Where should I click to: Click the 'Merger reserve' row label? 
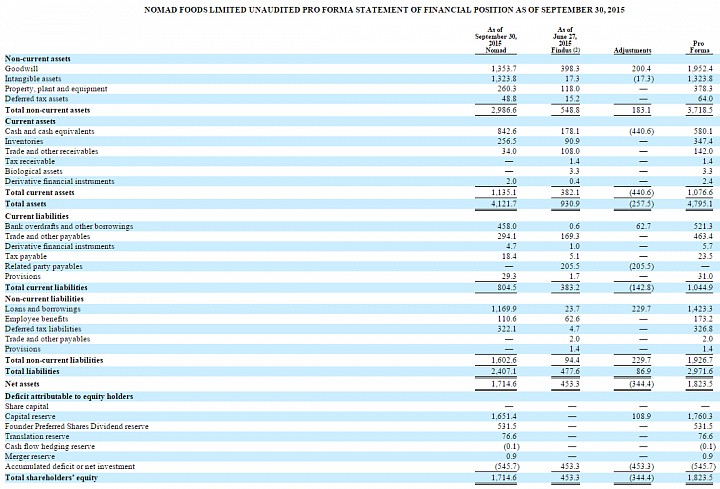(x=30, y=456)
